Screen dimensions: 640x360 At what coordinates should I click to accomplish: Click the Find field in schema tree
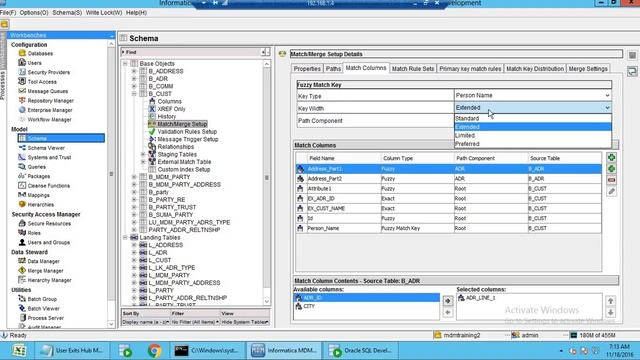point(192,52)
